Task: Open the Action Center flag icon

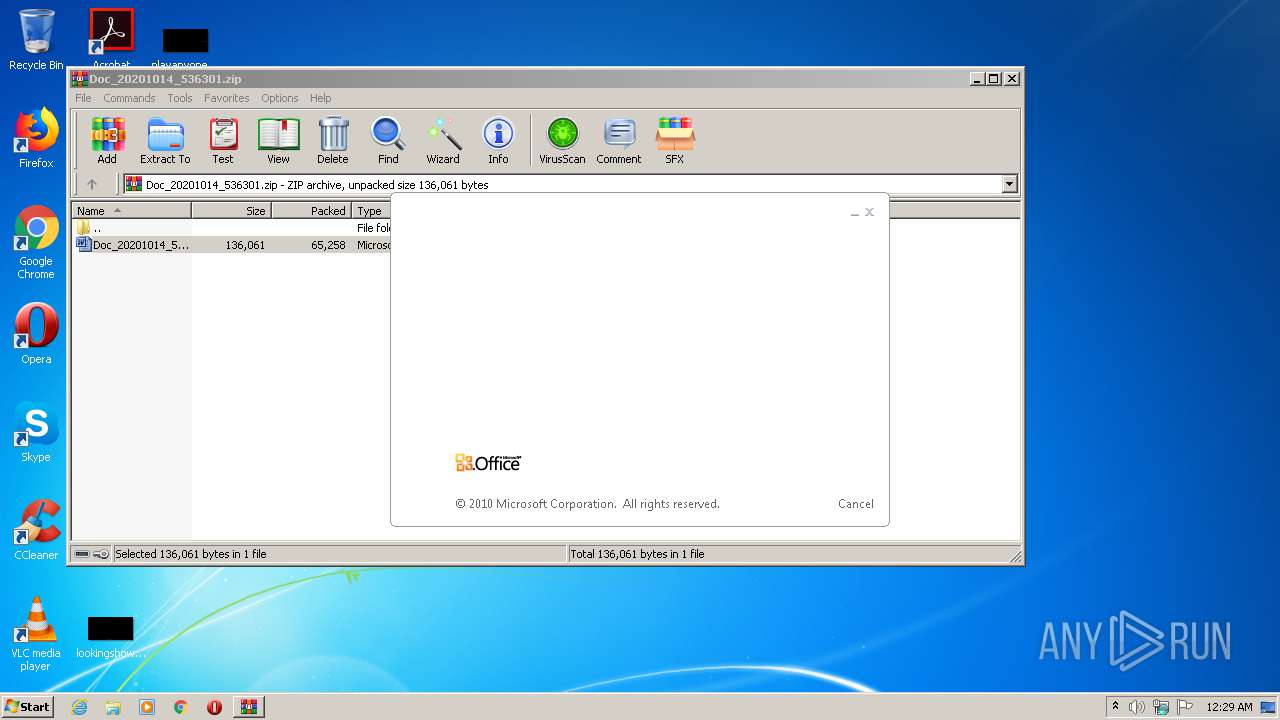Action: pyautogui.click(x=1184, y=707)
